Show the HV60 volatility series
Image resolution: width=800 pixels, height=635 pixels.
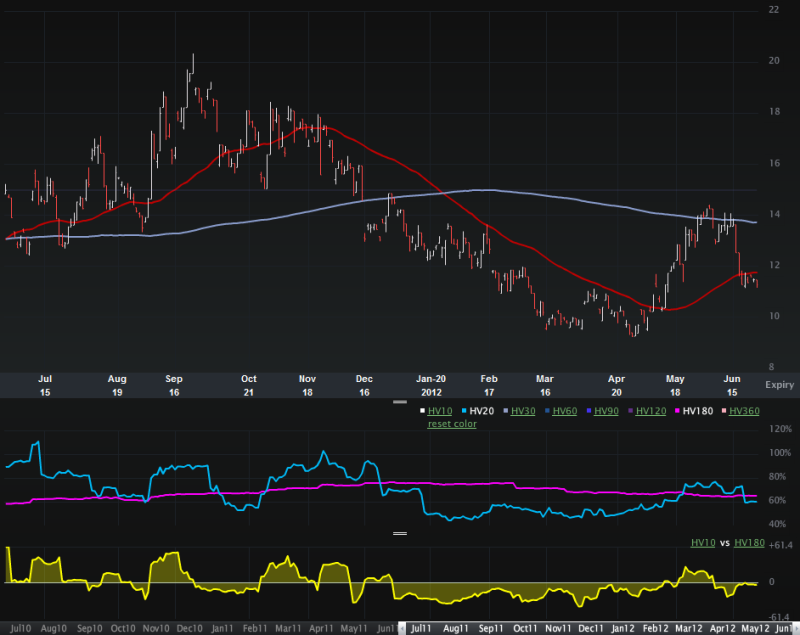click(566, 411)
